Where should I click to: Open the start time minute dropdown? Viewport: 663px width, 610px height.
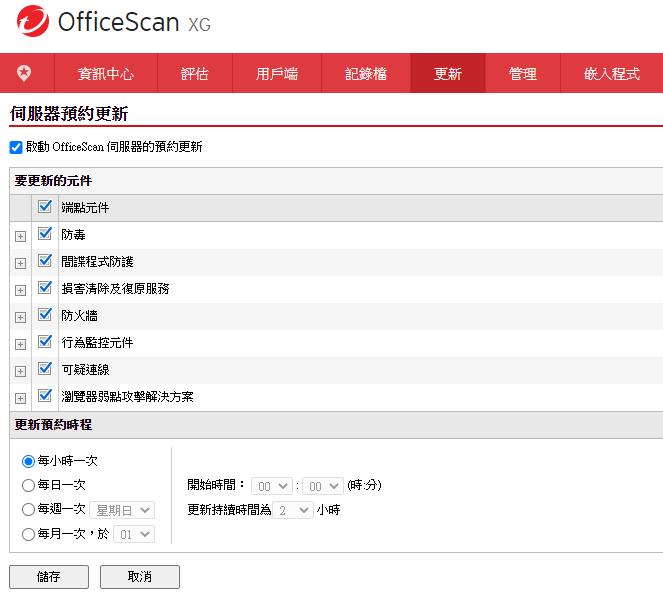pyautogui.click(x=323, y=486)
